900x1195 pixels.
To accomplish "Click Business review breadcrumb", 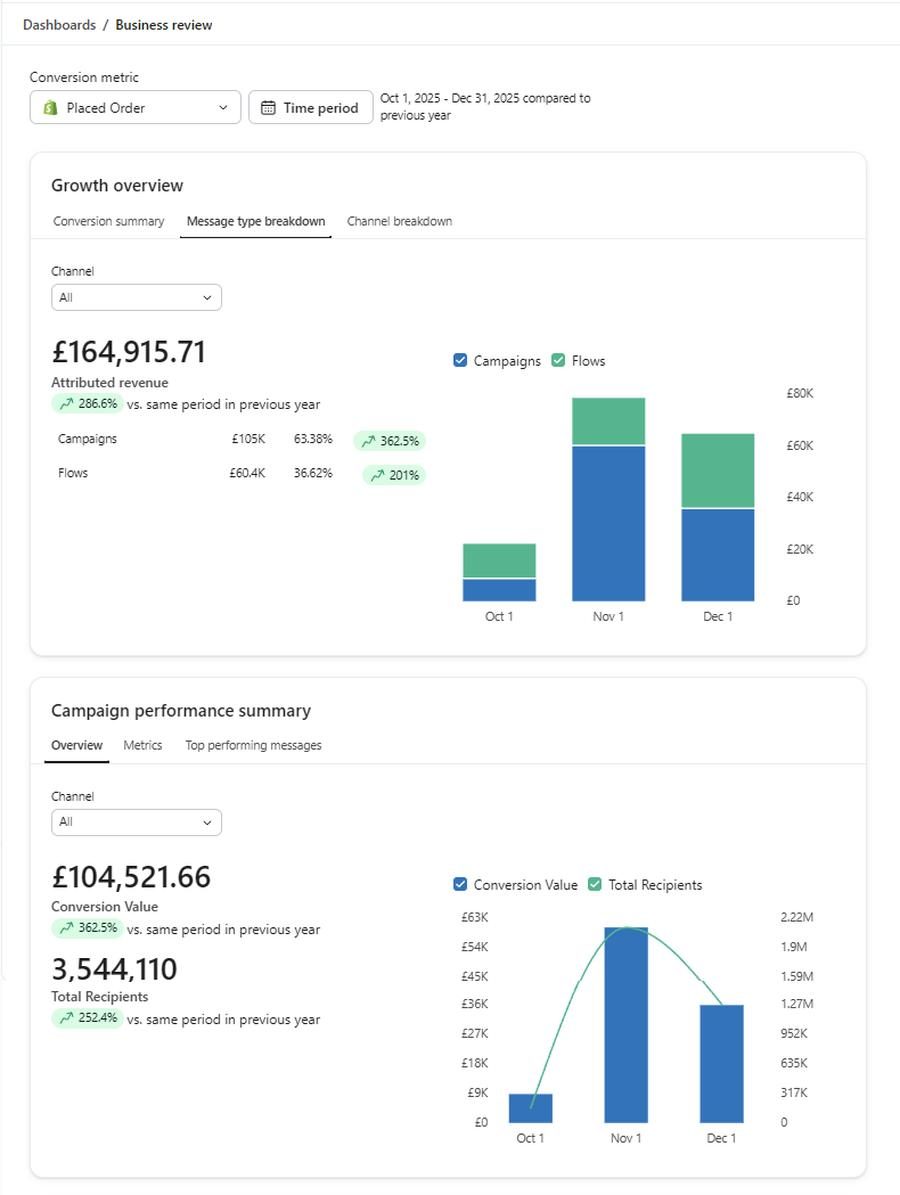I will click(164, 24).
